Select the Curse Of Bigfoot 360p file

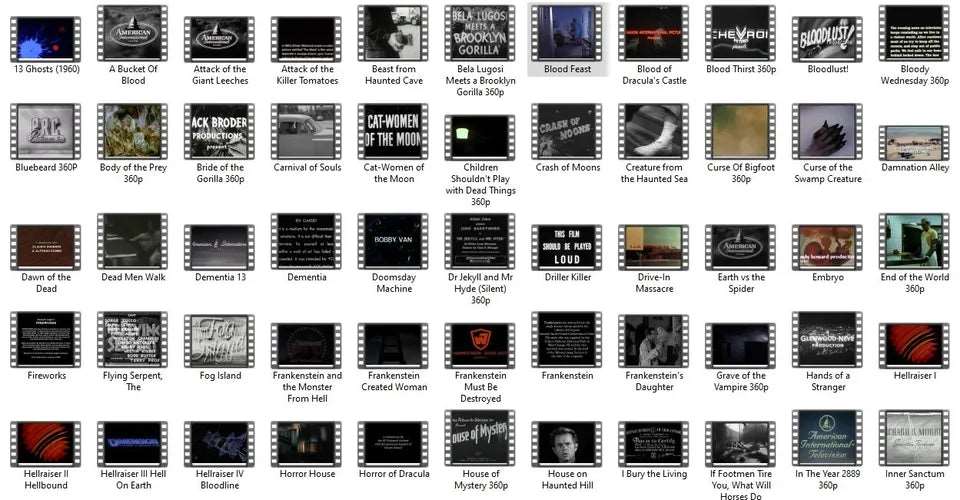tap(741, 131)
